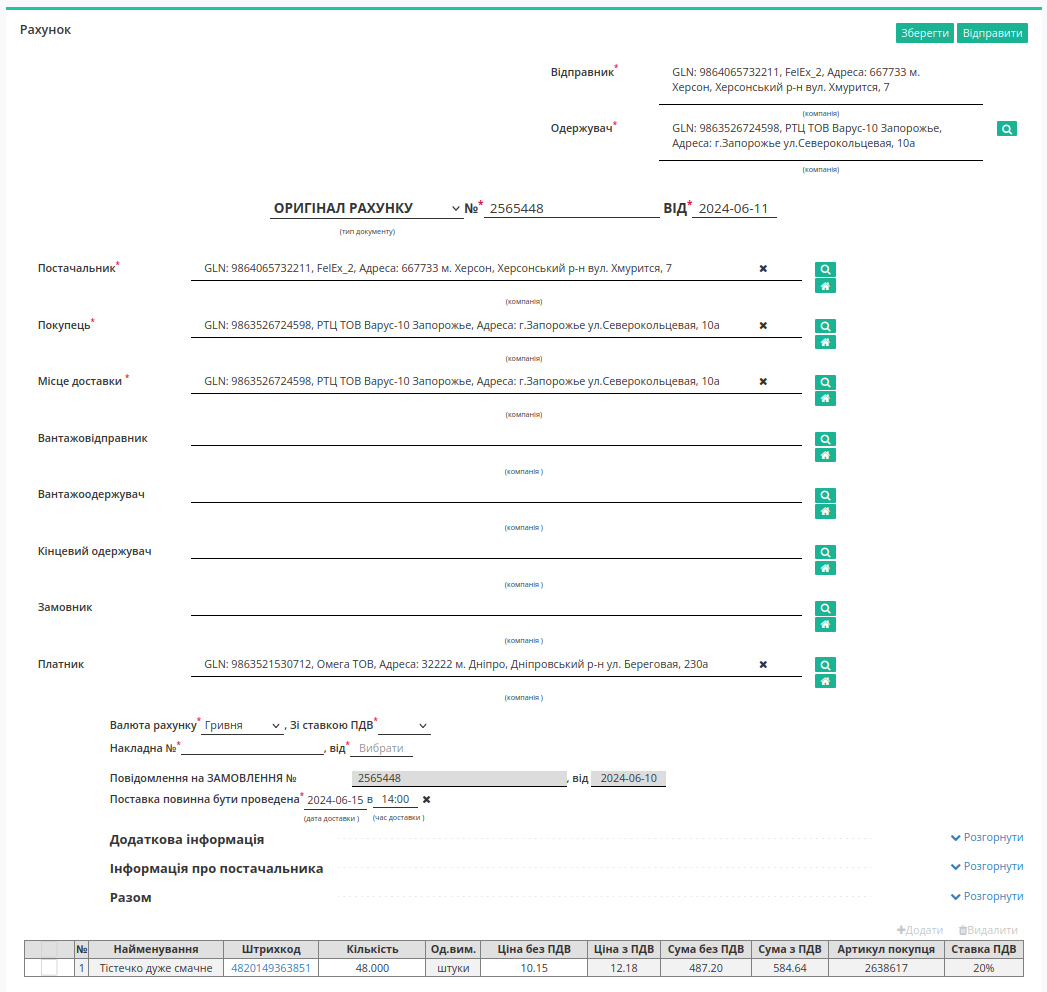Clear the Постачальник field with X
Image resolution: width=1047 pixels, height=992 pixels.
point(763,268)
